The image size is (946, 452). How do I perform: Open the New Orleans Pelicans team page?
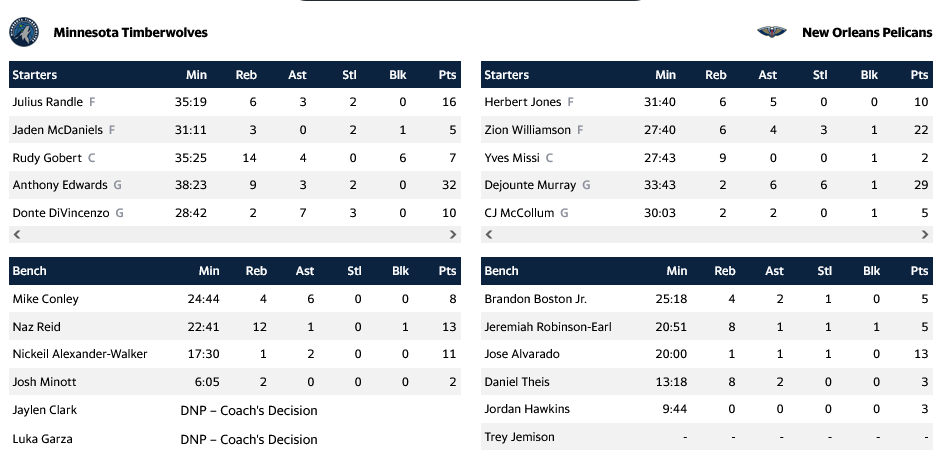(866, 33)
